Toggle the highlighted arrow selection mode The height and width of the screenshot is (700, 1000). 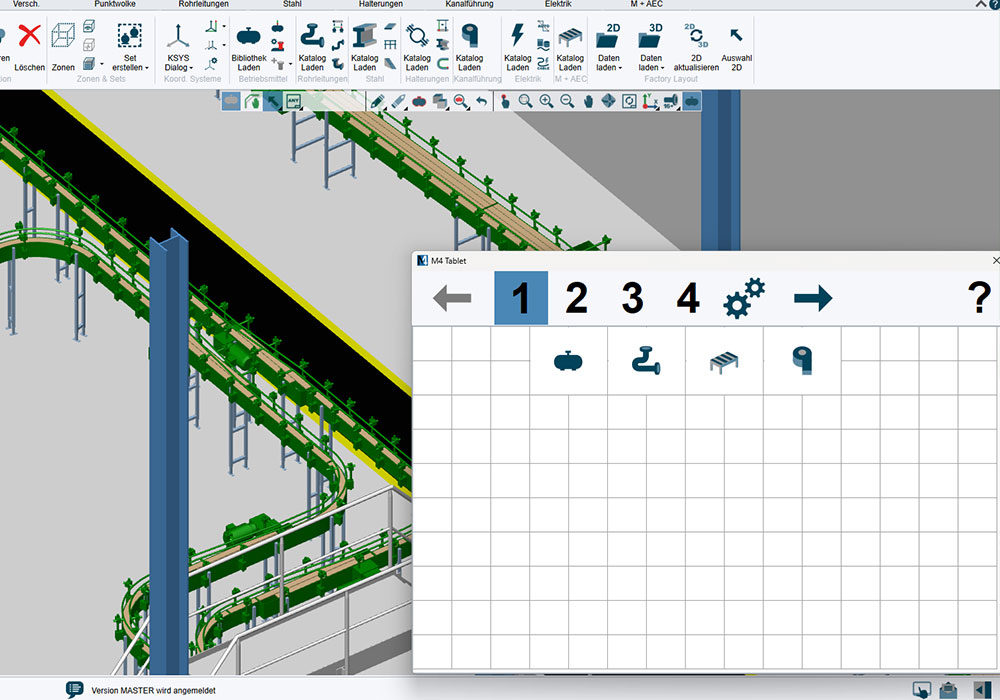coord(272,101)
